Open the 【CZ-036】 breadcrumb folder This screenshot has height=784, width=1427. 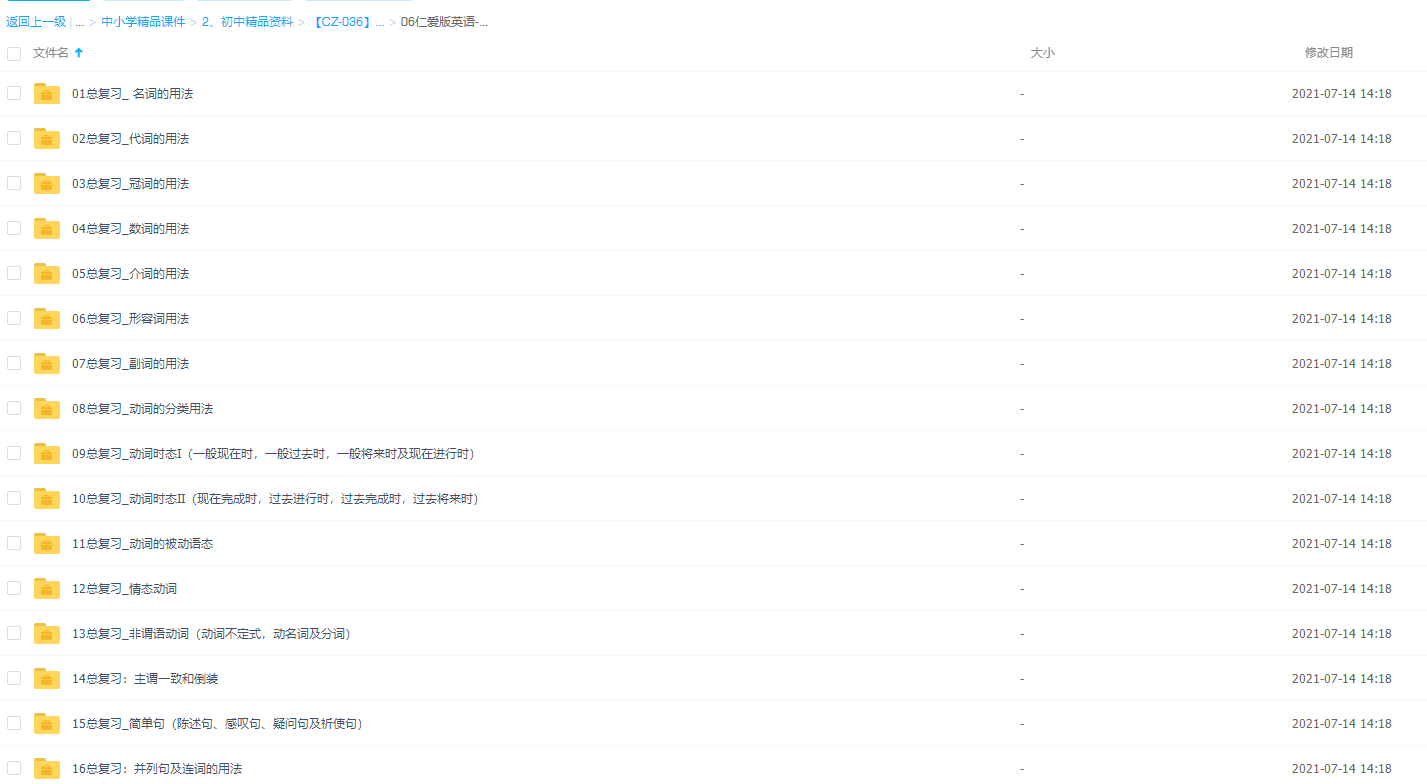point(348,22)
